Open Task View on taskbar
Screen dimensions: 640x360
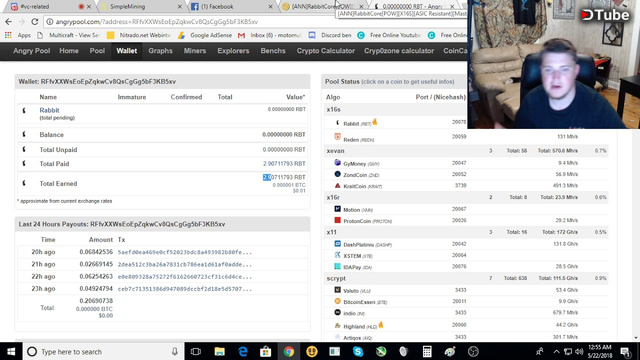(196, 351)
